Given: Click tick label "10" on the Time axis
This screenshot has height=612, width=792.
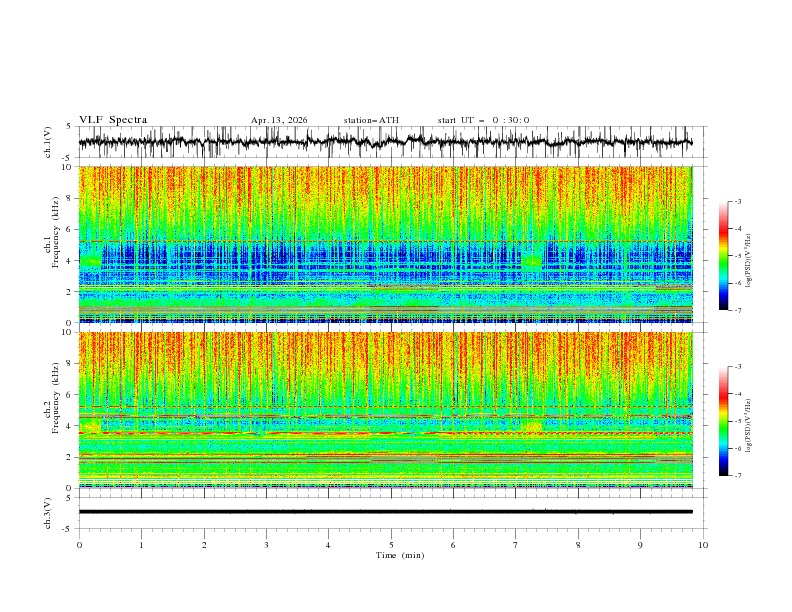Looking at the screenshot, I should tap(703, 545).
